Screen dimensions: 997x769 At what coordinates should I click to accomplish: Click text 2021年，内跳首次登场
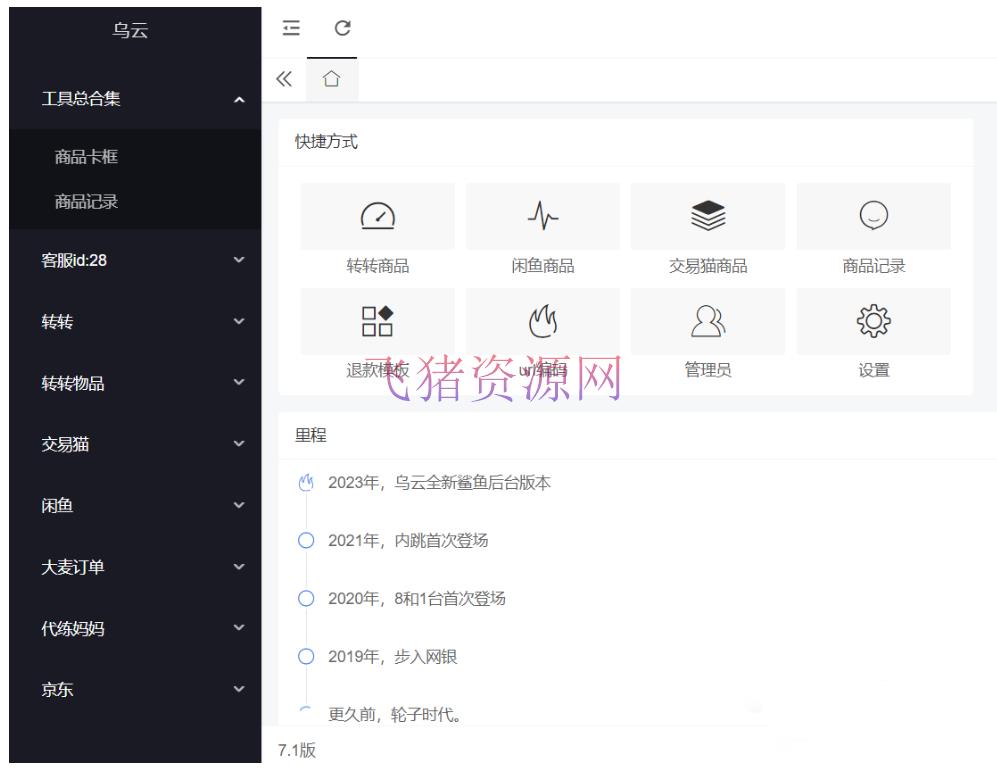click(408, 541)
